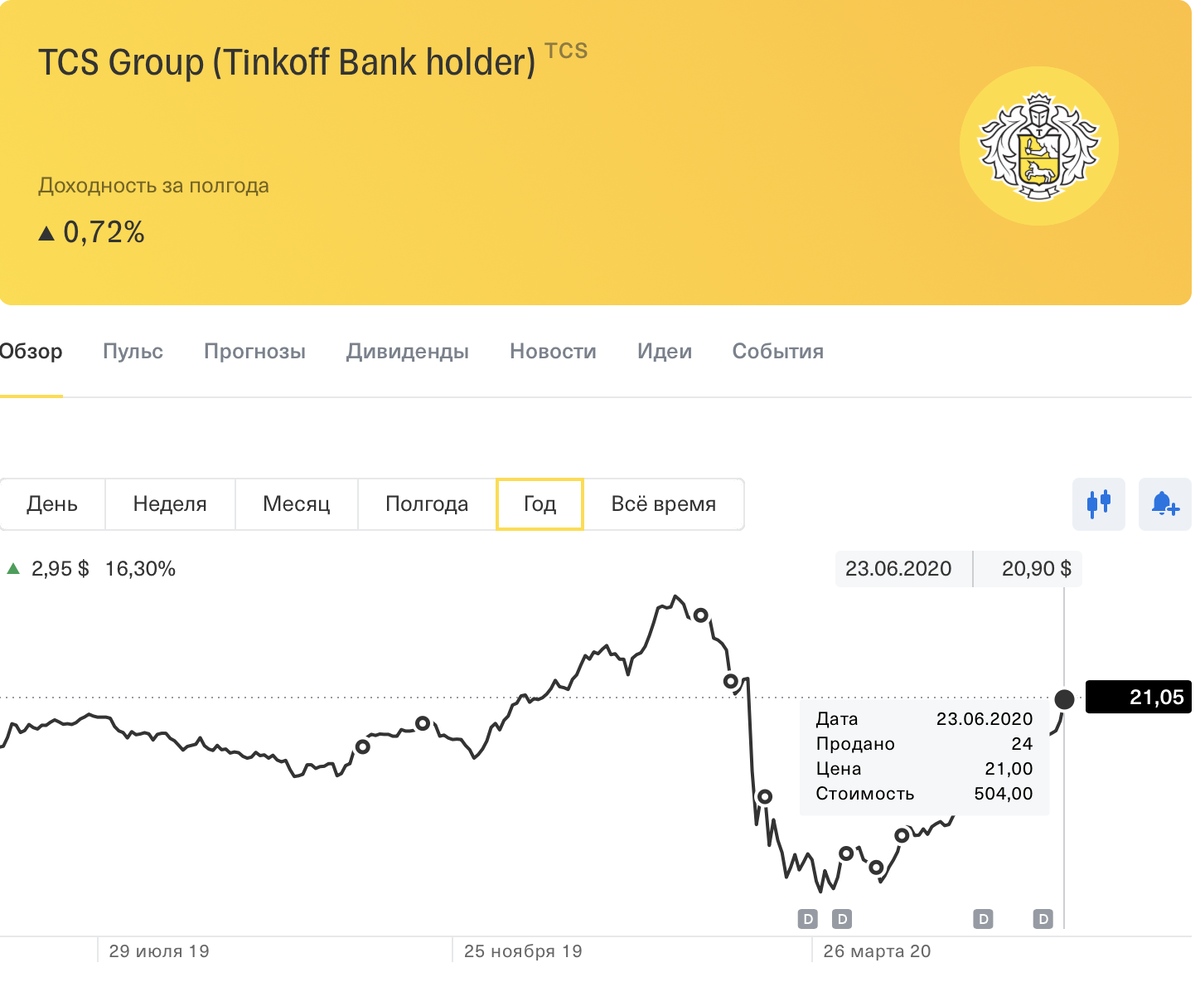Viewport: 1200px width, 987px height.
Task: Select the second dividend D marker
Action: click(842, 918)
